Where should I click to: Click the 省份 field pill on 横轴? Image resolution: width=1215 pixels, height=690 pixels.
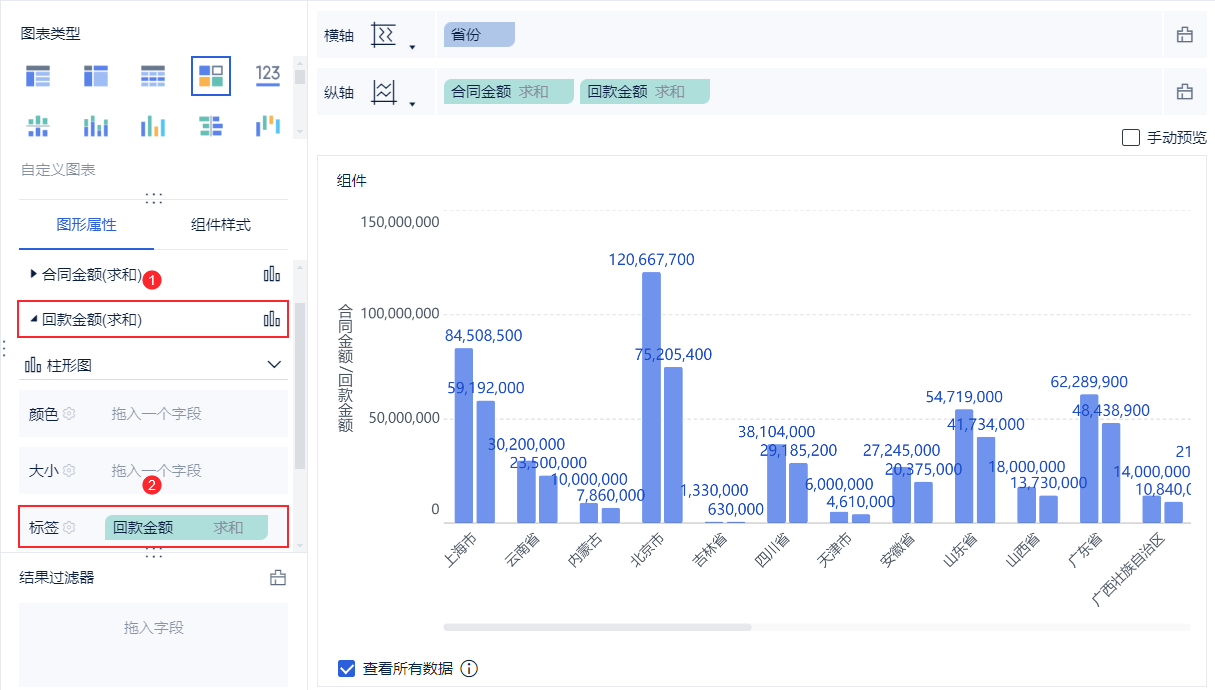[x=477, y=35]
